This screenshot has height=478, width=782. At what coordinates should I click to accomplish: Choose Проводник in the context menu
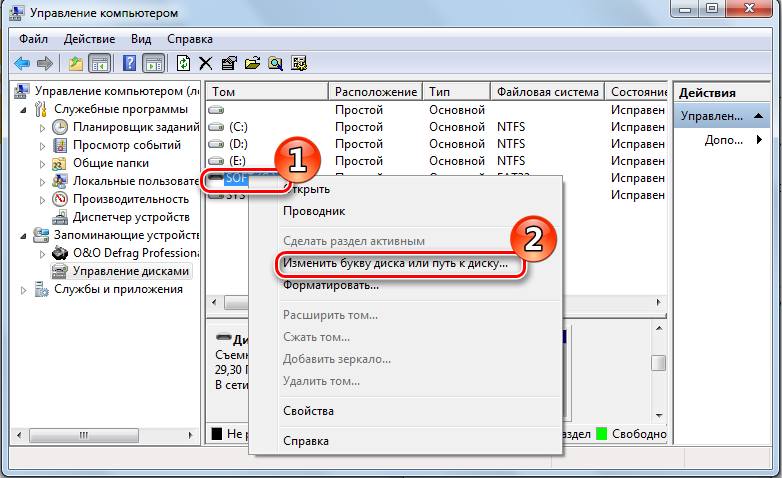[x=405, y=211]
